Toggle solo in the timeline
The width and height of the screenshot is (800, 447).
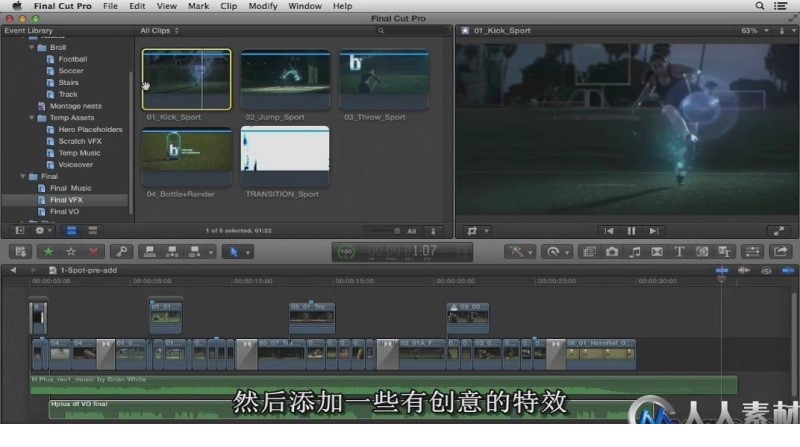click(x=766, y=270)
